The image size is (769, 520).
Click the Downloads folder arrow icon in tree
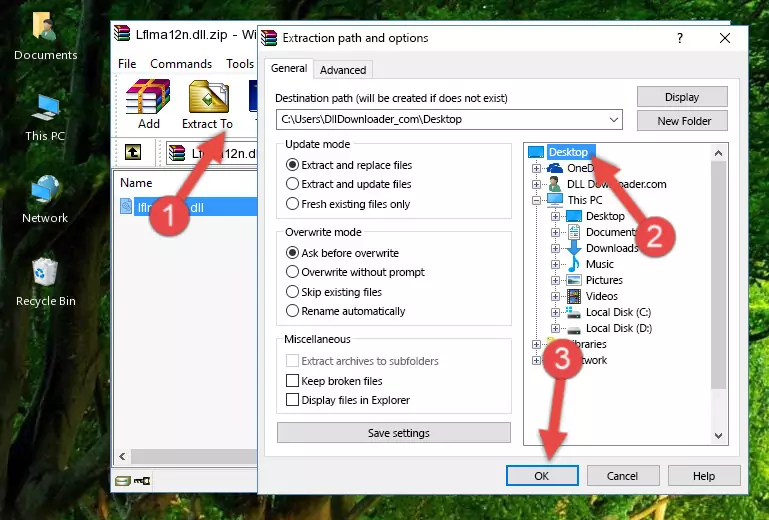[574, 248]
